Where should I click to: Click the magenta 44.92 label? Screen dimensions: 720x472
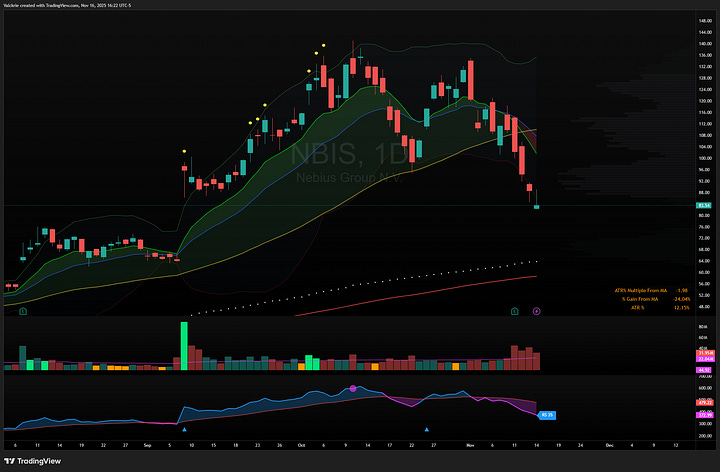(x=703, y=370)
